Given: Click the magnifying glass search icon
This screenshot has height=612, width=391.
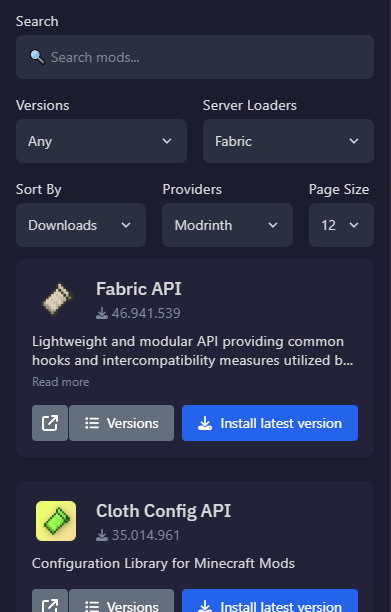Looking at the screenshot, I should coord(37,57).
